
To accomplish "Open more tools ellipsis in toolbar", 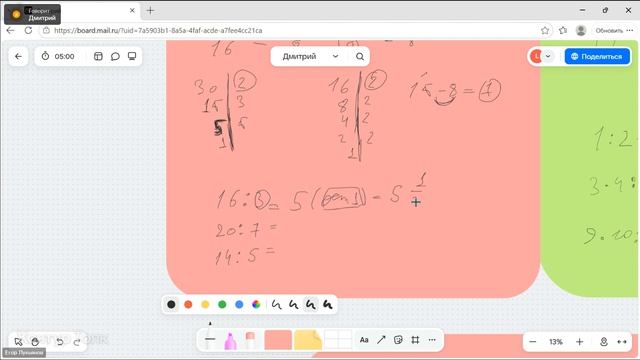I will point(432,340).
